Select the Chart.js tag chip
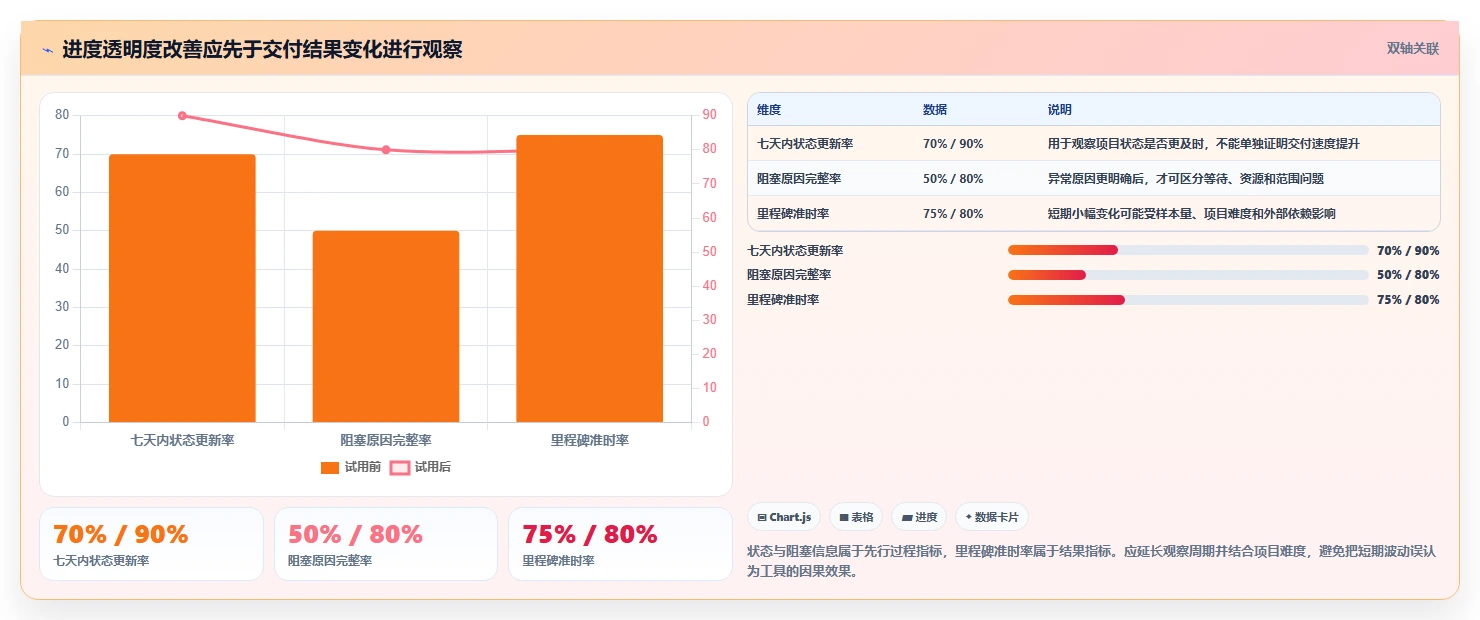This screenshot has height=620, width=1480. [x=784, y=517]
